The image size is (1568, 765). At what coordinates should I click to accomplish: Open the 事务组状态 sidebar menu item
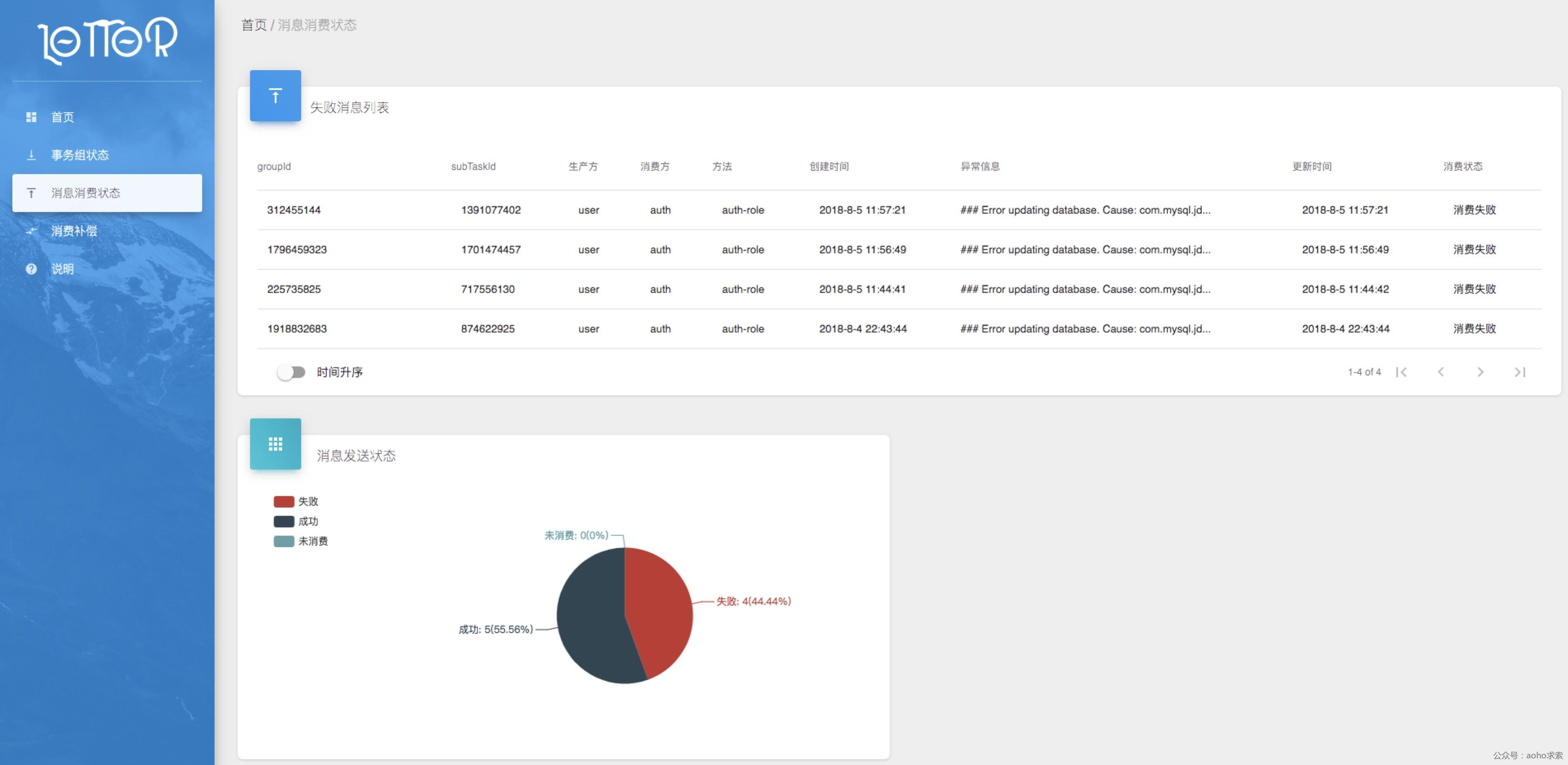(x=80, y=155)
